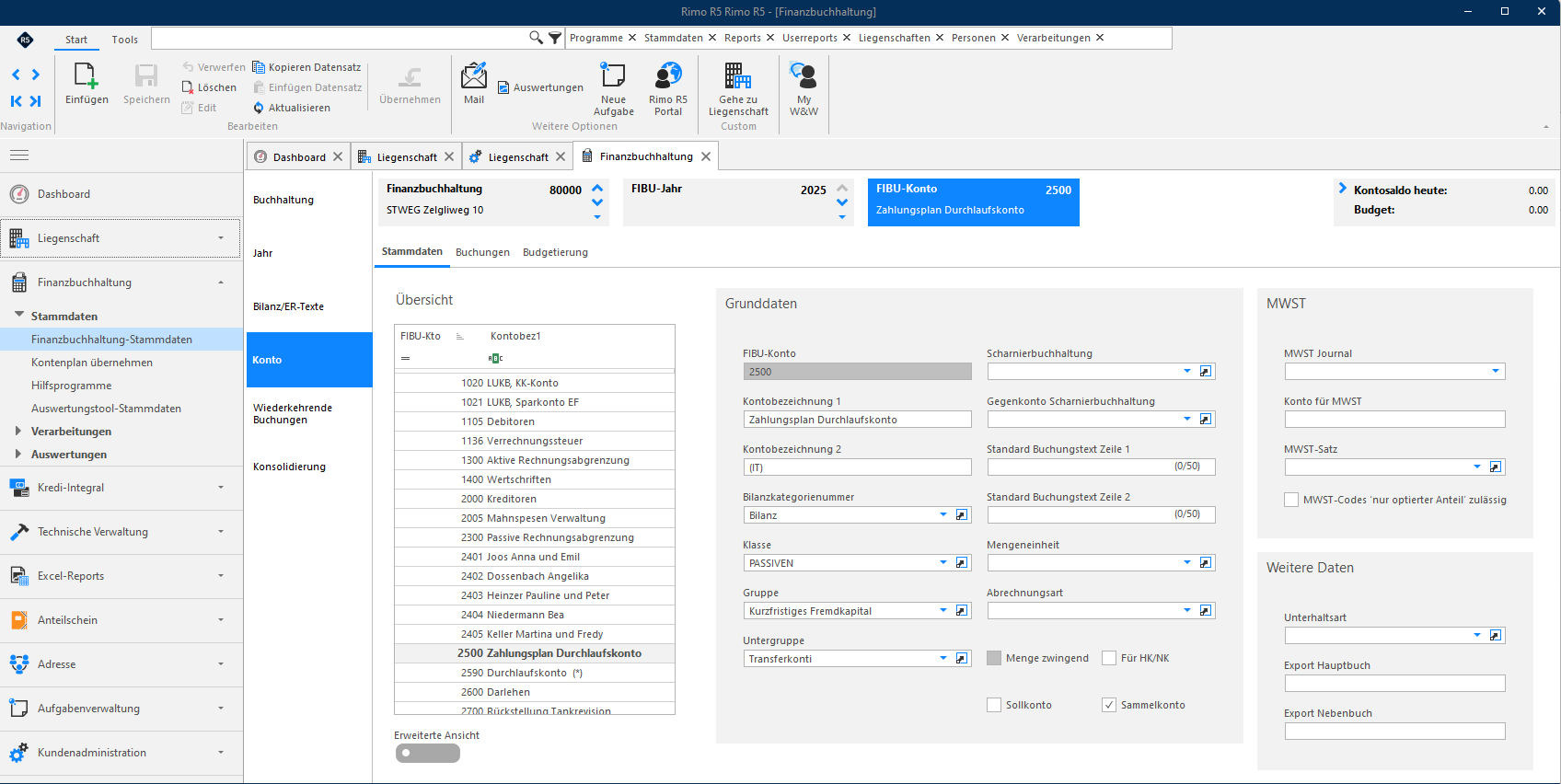Open lookup icon next to Scharnierbuchhaltung
Viewport: 1561px width, 784px height.
1206,372
